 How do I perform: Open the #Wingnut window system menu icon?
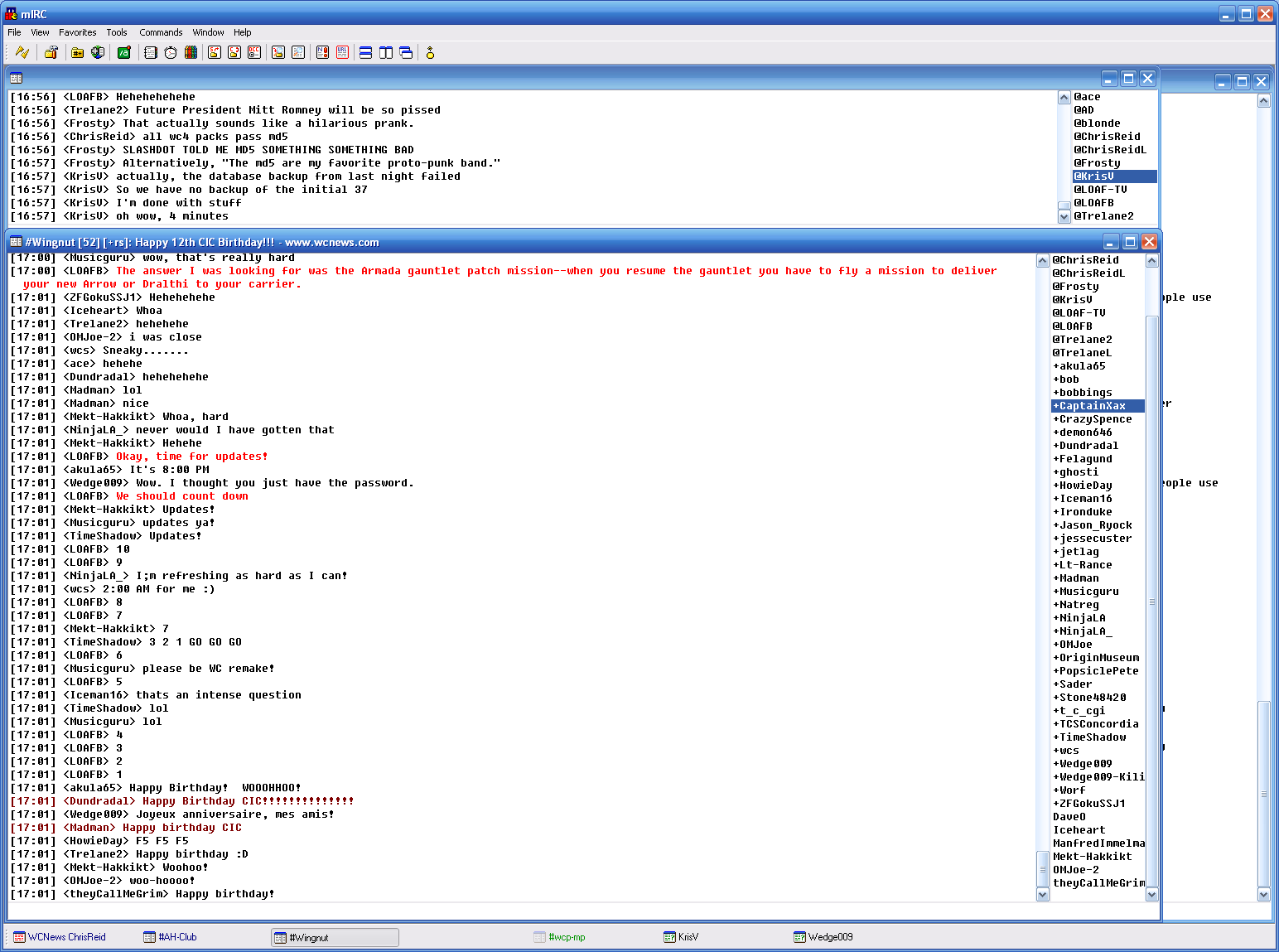click(16, 242)
